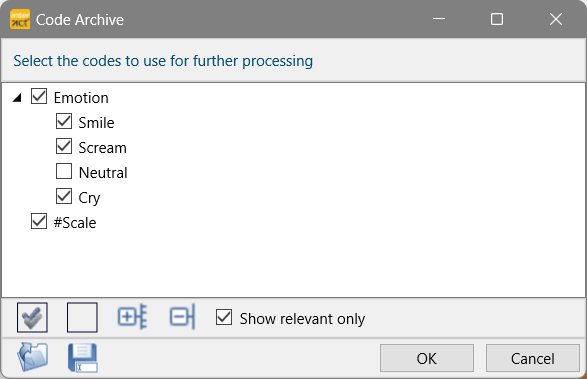587x379 pixels.
Task: Save the code selection with the floppy disk icon
Action: click(83, 358)
